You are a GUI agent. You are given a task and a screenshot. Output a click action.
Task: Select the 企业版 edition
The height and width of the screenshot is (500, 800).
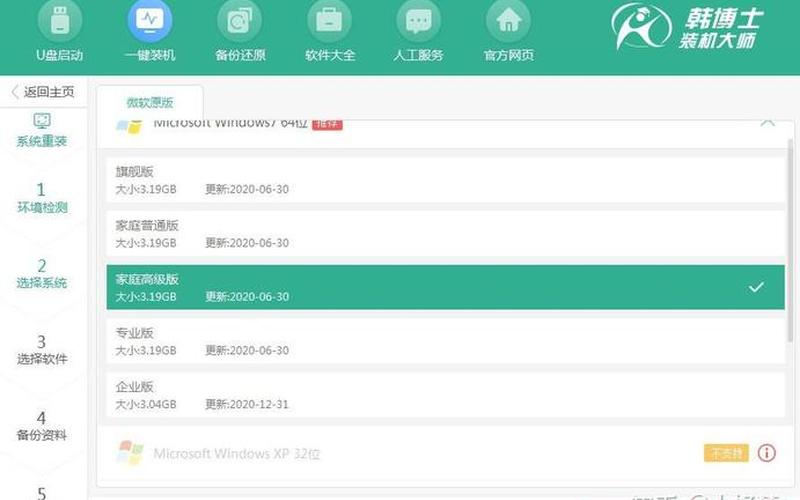tap(445, 395)
